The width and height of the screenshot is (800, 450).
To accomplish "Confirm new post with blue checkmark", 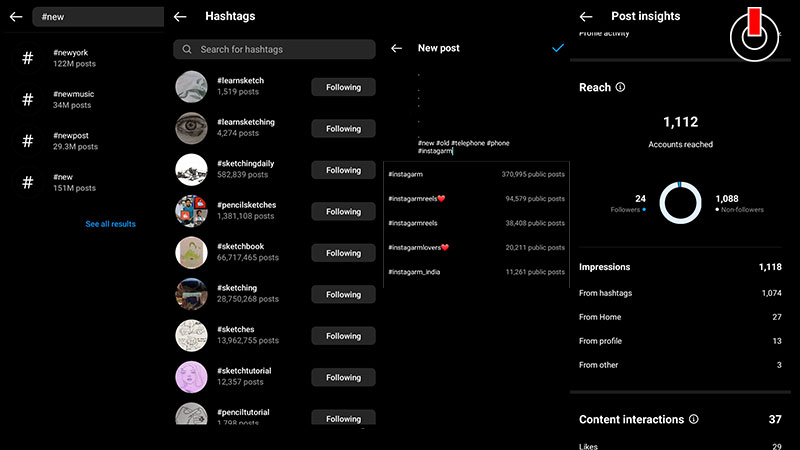I will point(558,48).
